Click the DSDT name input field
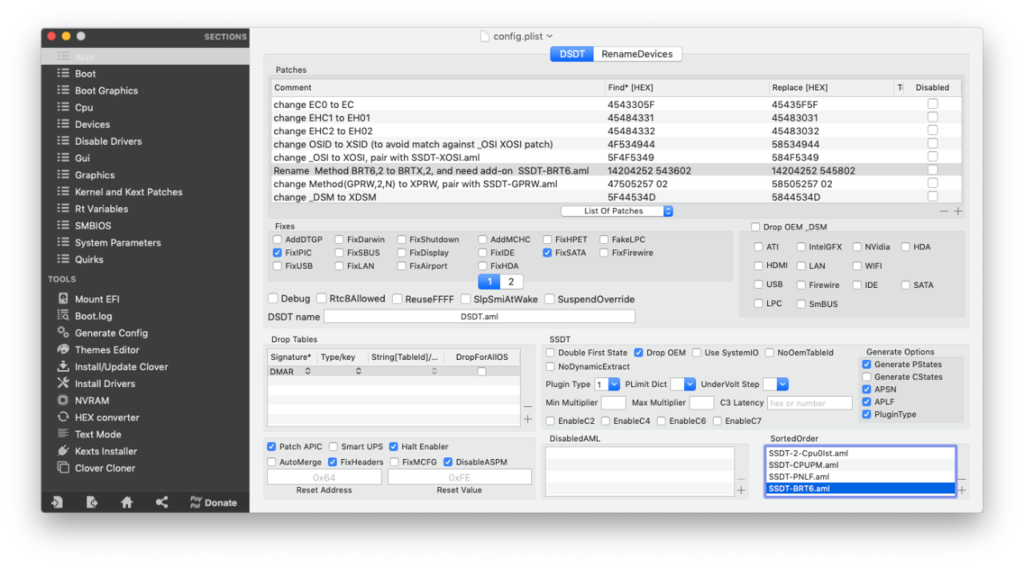1024x567 pixels. (479, 317)
